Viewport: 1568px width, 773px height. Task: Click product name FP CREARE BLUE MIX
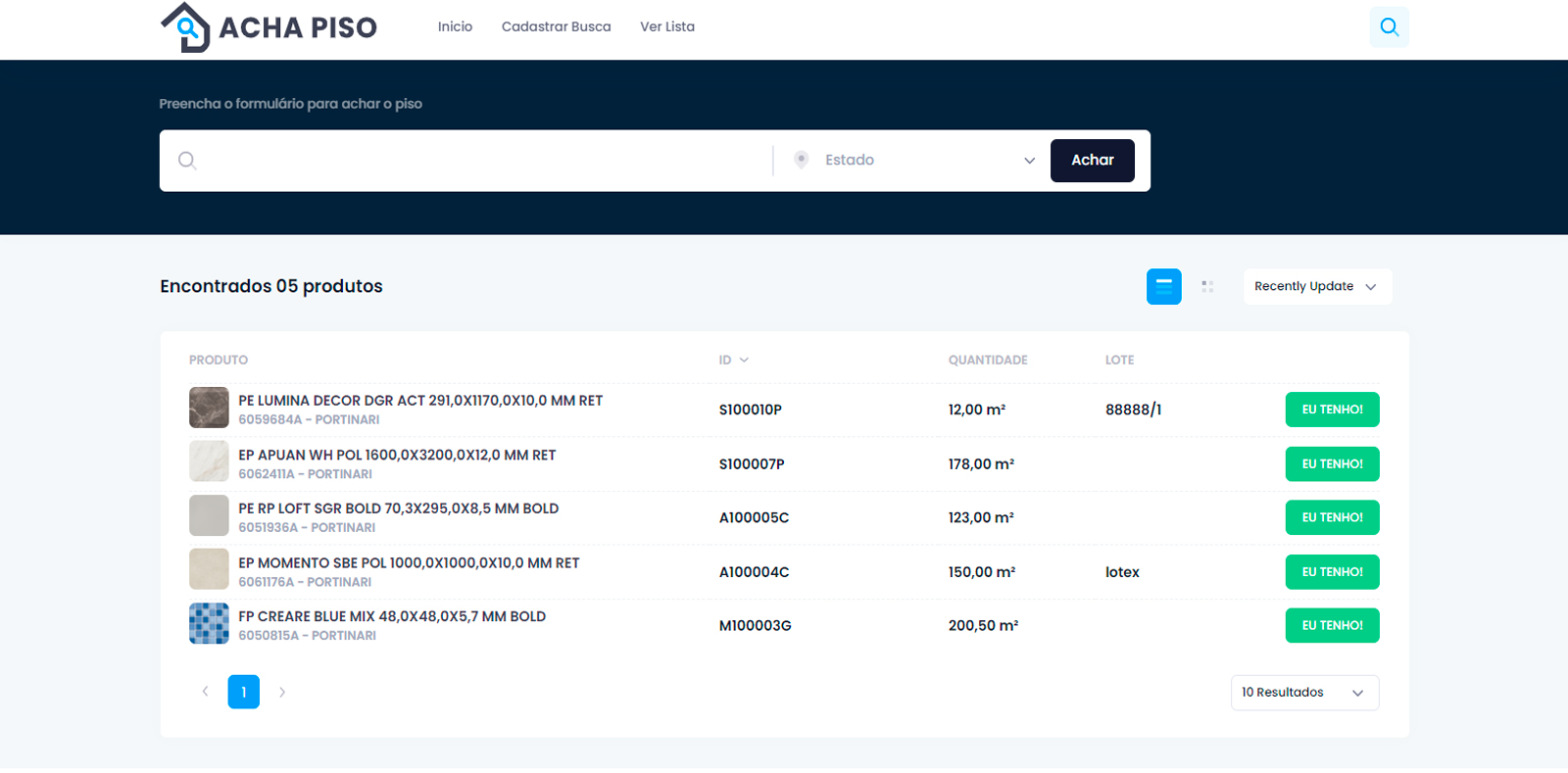point(392,615)
